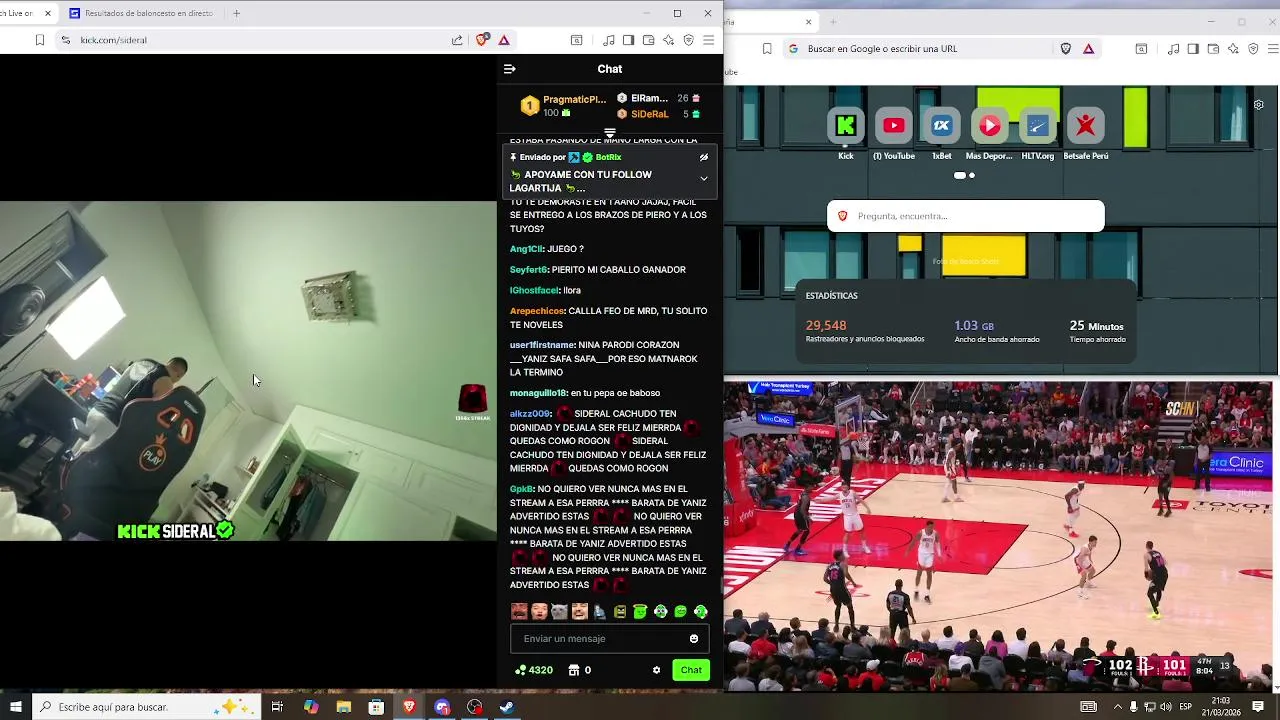Viewport: 1280px width, 720px height.
Task: Click the kick.com/sideral address bar
Action: 260,40
